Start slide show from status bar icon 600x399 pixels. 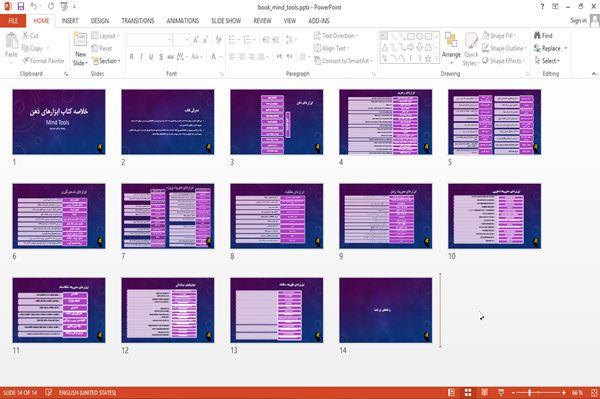pyautogui.click(x=501, y=392)
